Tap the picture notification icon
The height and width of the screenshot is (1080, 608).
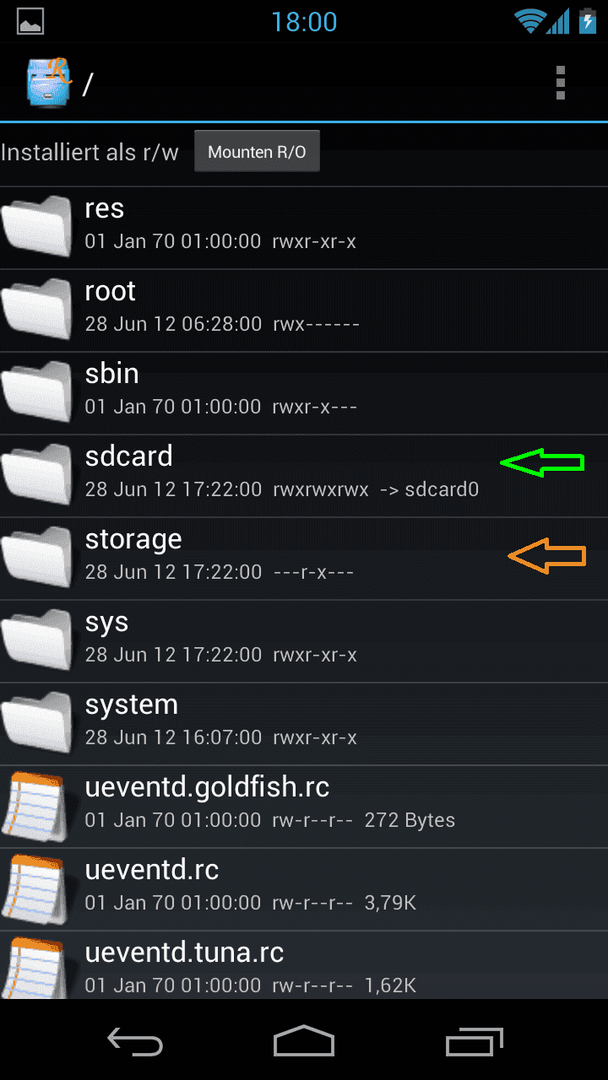pos(30,21)
